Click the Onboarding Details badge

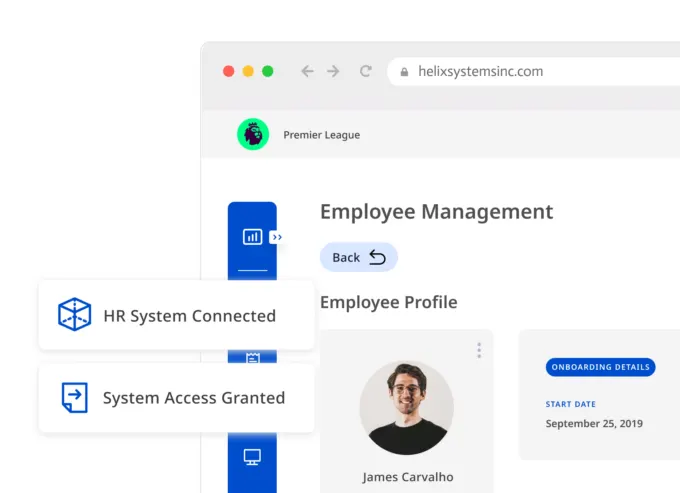(600, 367)
